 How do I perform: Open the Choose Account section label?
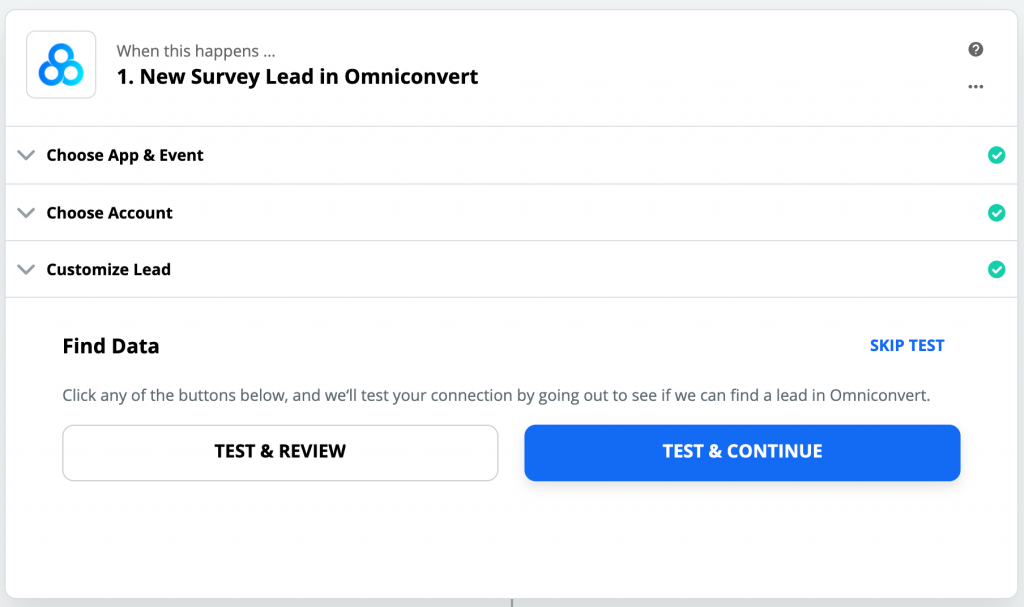[109, 213]
